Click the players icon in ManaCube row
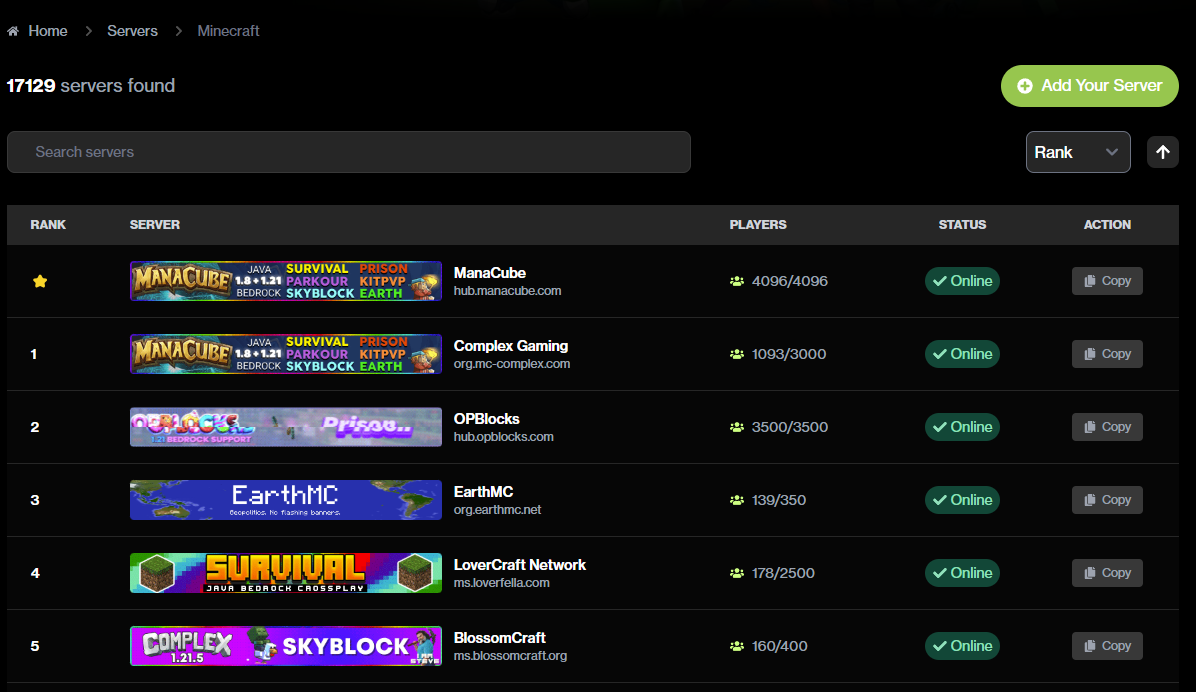The height and width of the screenshot is (692, 1196). [737, 282]
